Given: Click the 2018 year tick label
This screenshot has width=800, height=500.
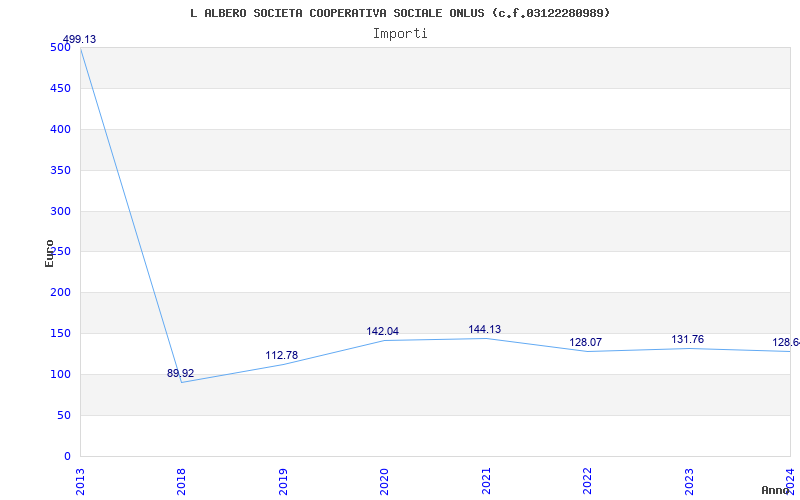Looking at the screenshot, I should click(x=182, y=481).
